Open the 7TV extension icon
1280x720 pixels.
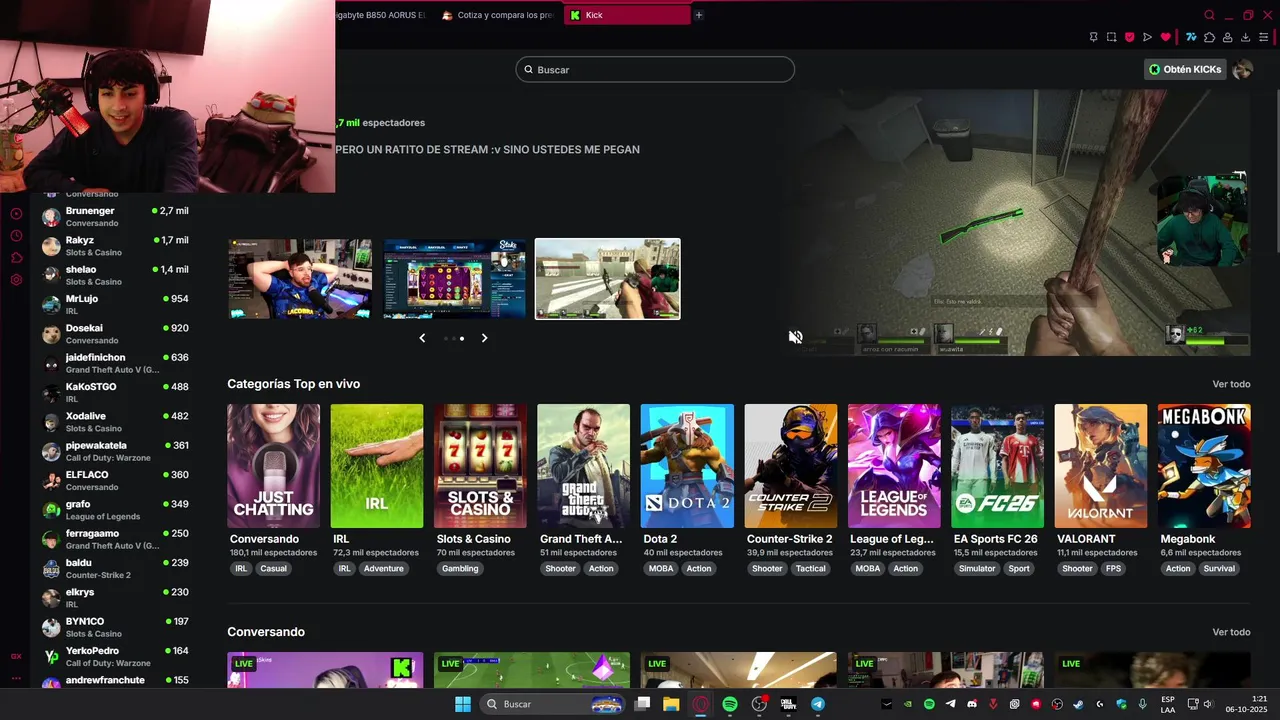coord(1191,37)
